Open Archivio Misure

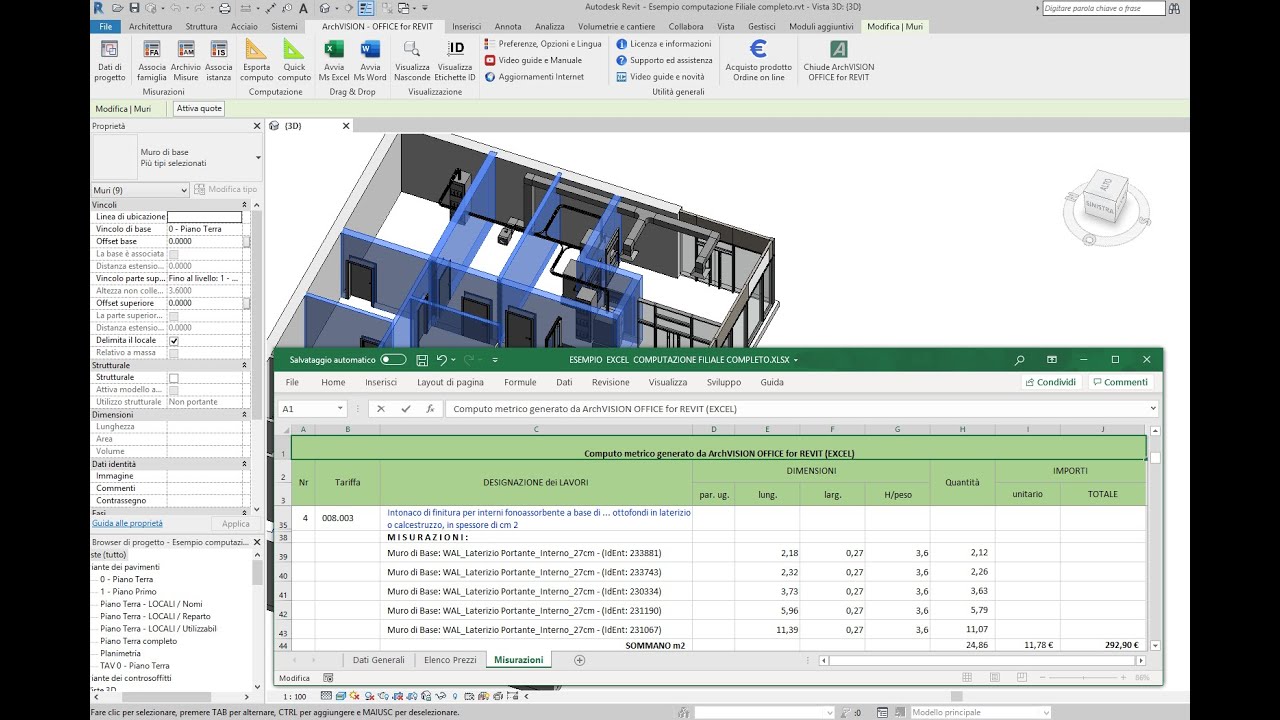click(186, 60)
